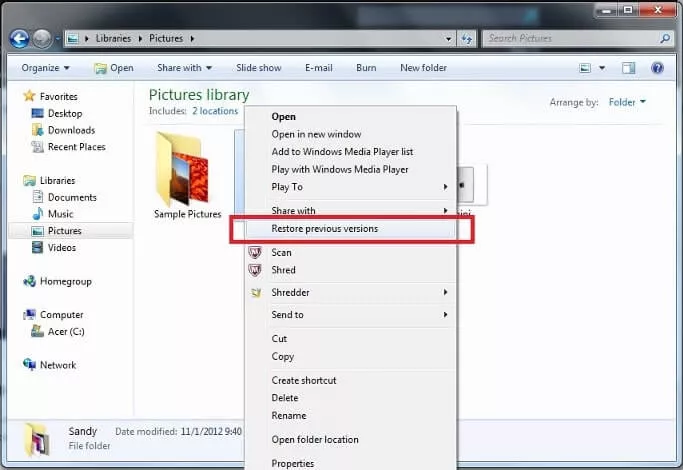Open the 2 locations link
The image size is (683, 470).
215,111
